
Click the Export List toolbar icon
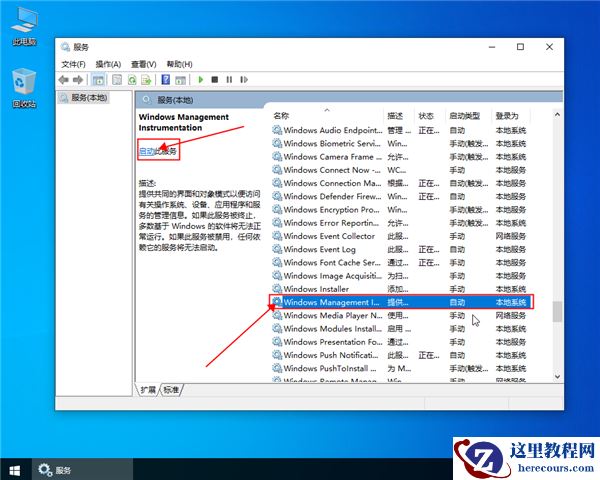(x=146, y=80)
